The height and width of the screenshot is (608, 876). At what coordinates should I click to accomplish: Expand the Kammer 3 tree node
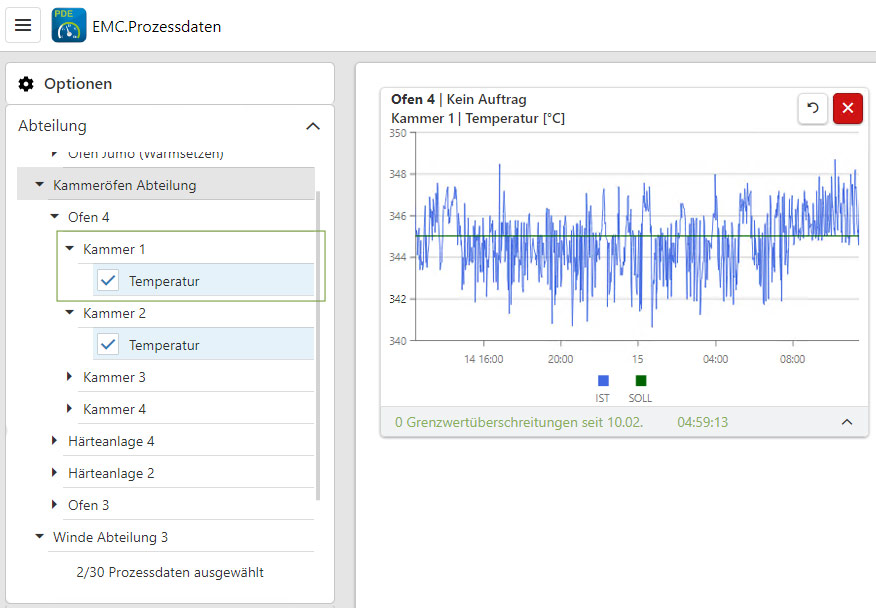(x=70, y=377)
